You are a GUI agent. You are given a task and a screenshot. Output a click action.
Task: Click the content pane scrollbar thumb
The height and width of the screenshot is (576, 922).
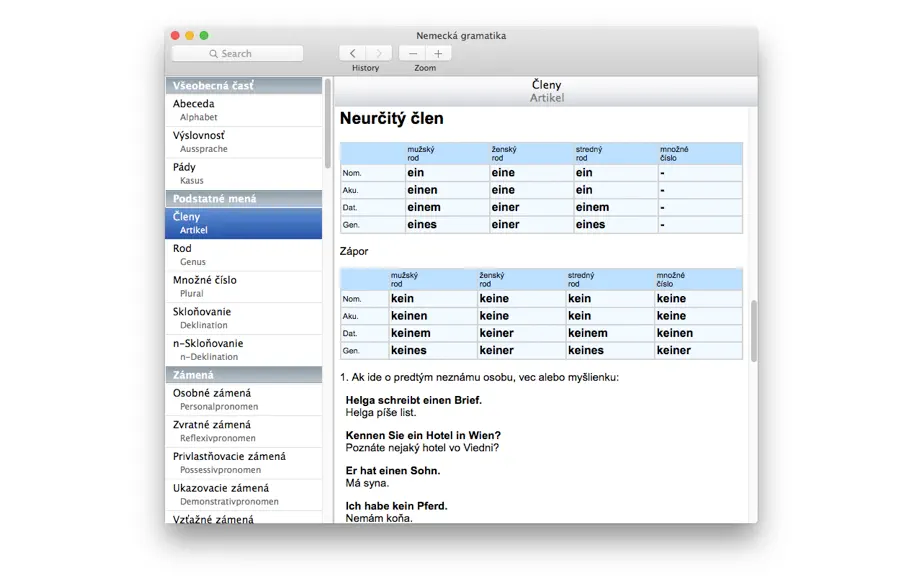pyautogui.click(x=754, y=331)
